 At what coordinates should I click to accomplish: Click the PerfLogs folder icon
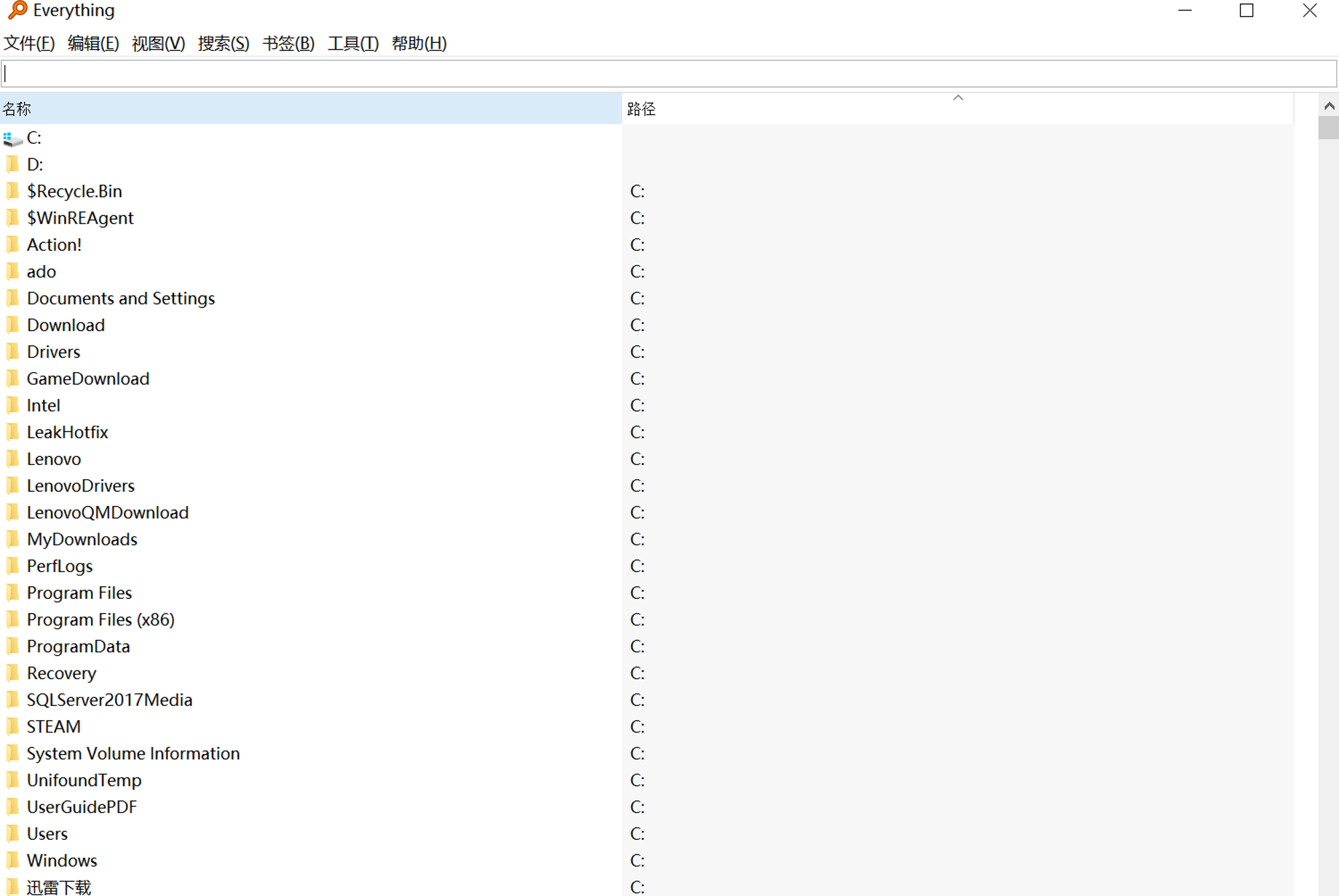pos(13,565)
